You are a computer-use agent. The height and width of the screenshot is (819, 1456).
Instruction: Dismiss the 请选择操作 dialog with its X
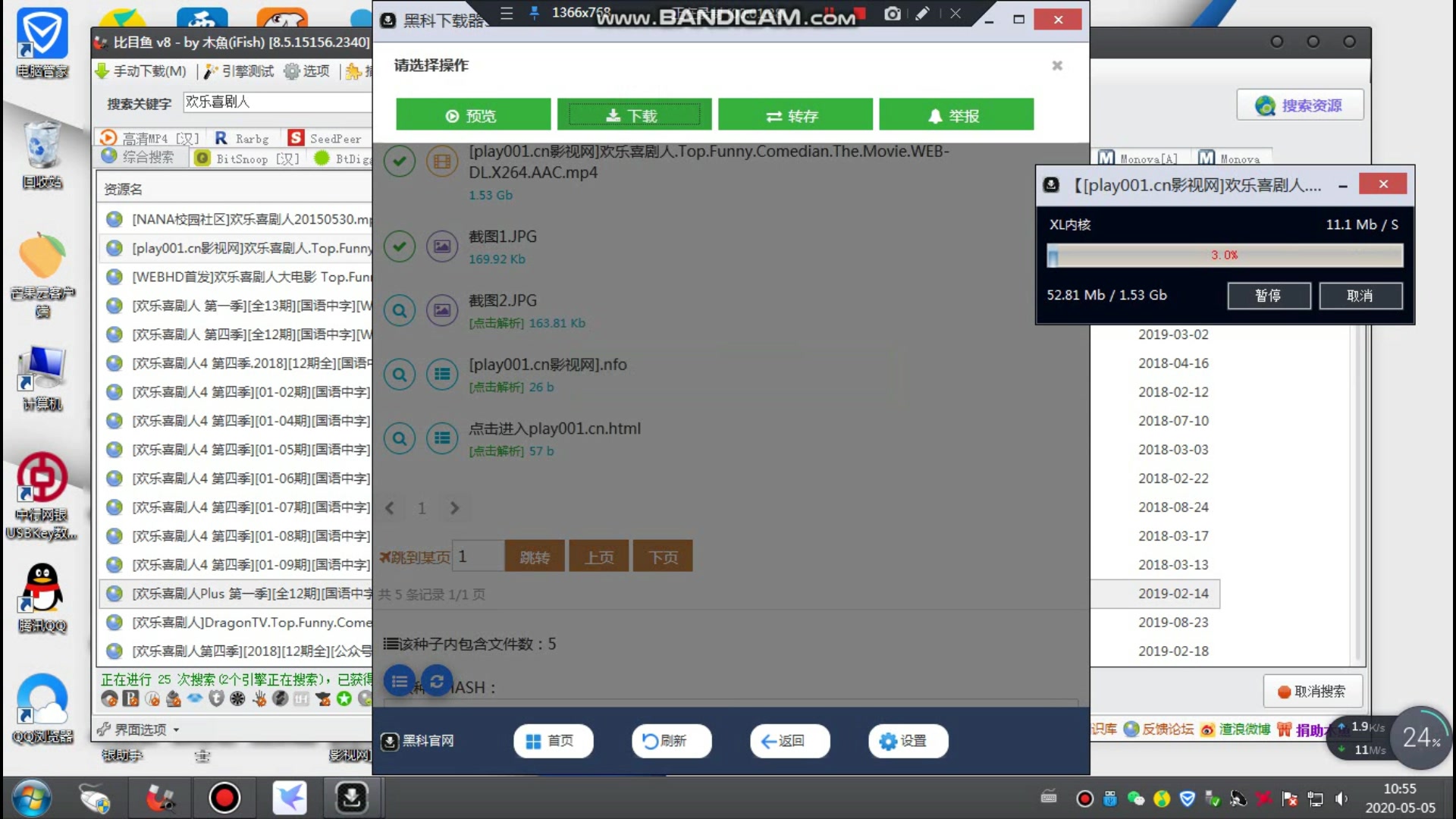(1057, 66)
